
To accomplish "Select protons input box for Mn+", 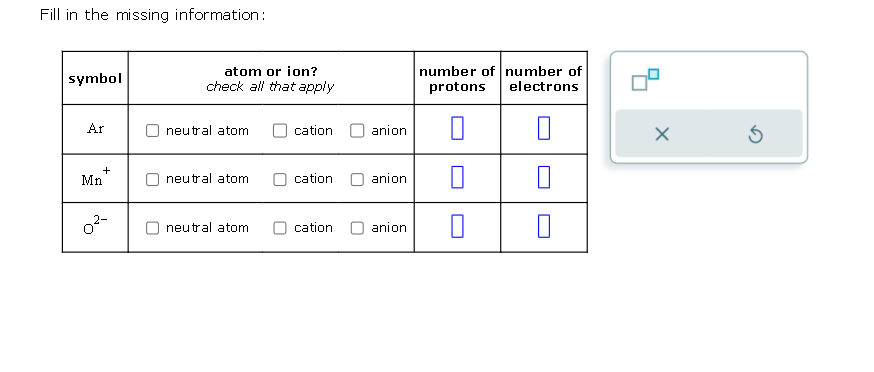I will coord(457,177).
